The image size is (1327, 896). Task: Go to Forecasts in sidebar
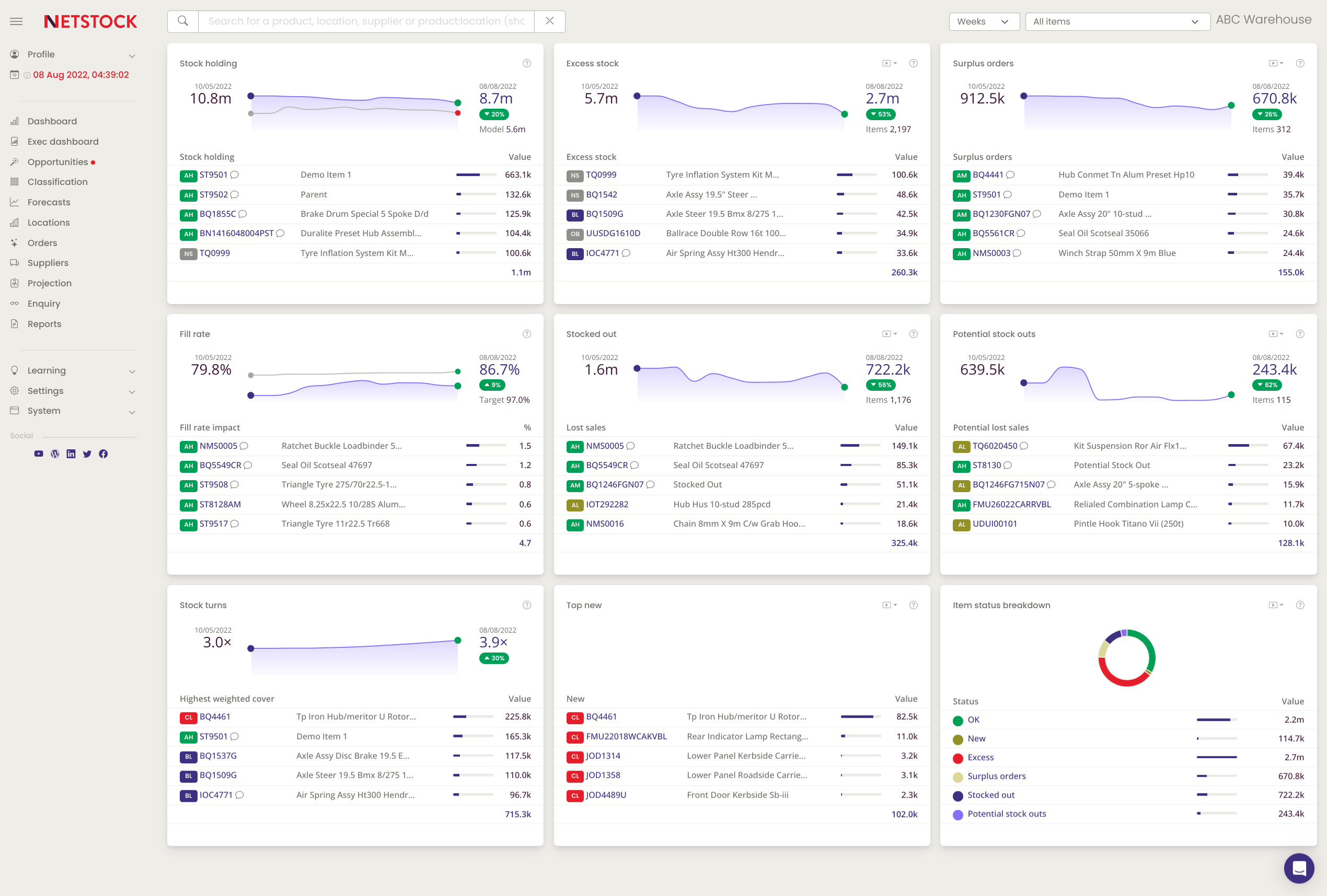tap(49, 202)
